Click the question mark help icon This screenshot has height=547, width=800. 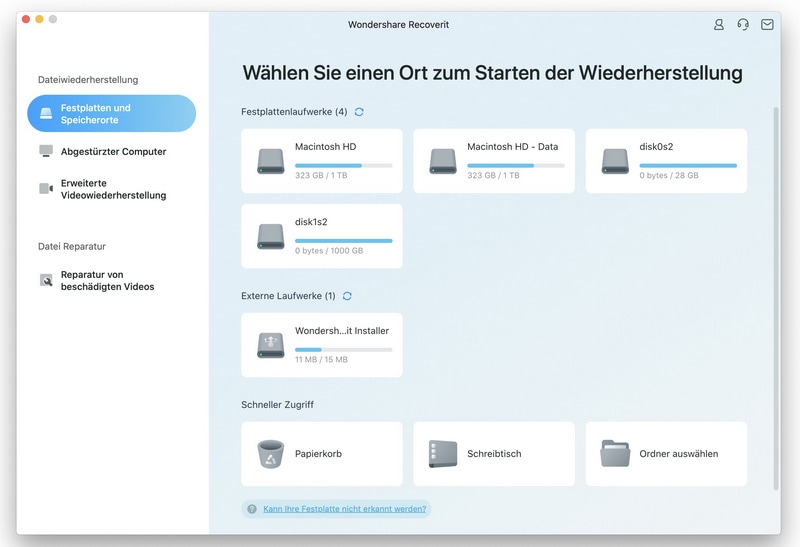(252, 509)
